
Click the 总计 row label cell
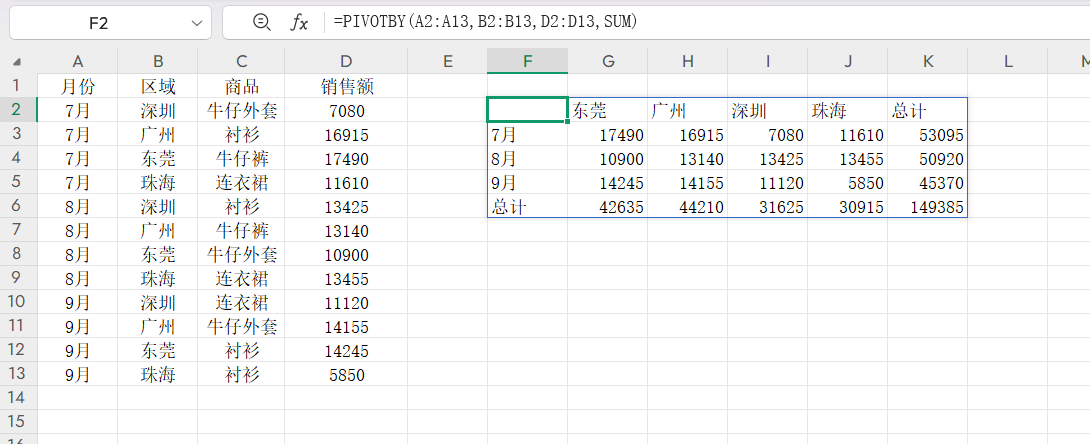tap(527, 207)
